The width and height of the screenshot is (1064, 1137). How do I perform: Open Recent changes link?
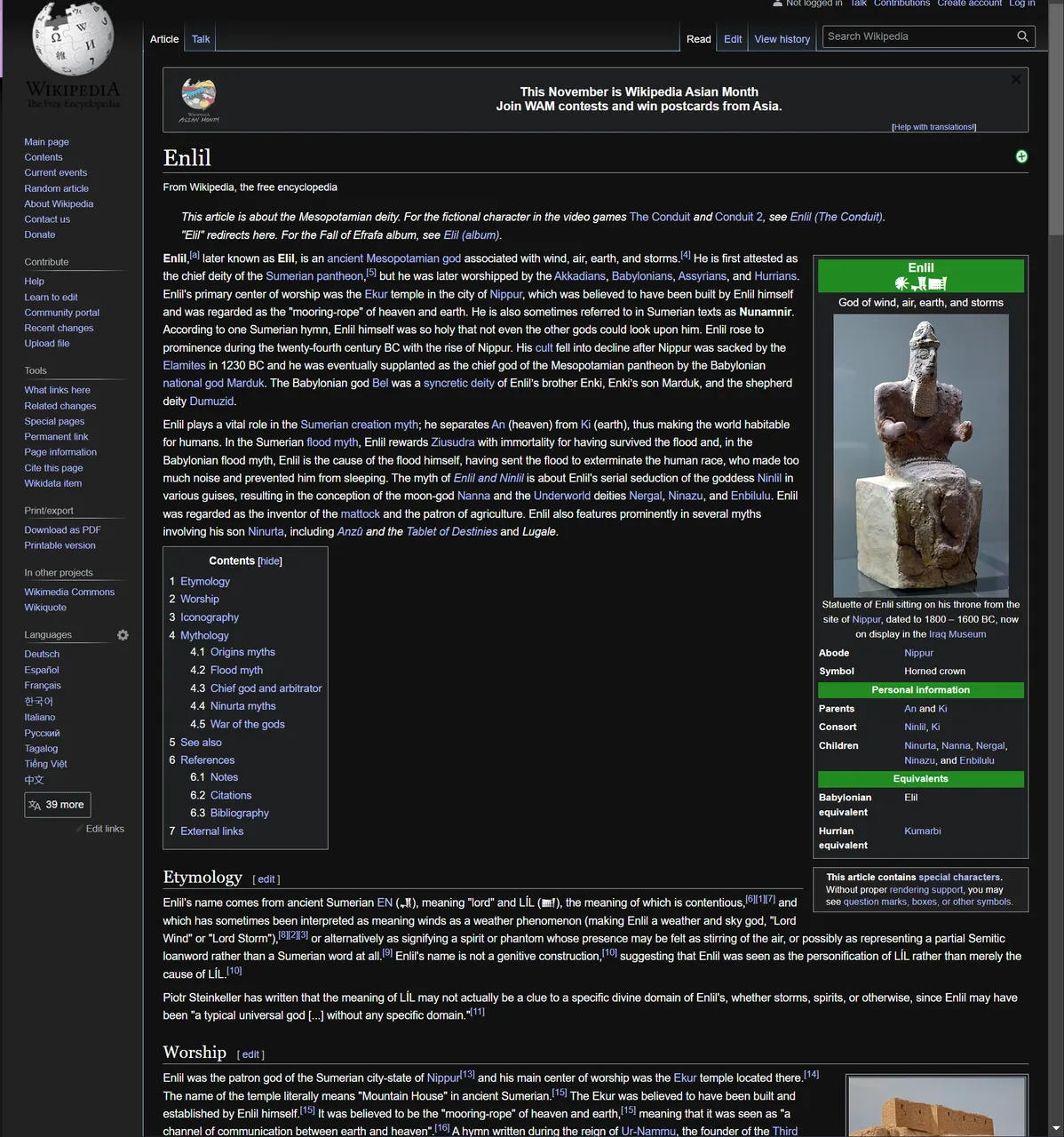click(x=59, y=328)
